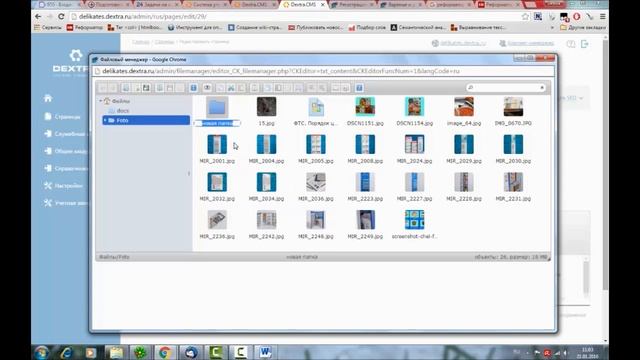Create a new folder with toolbar icon

(126, 88)
